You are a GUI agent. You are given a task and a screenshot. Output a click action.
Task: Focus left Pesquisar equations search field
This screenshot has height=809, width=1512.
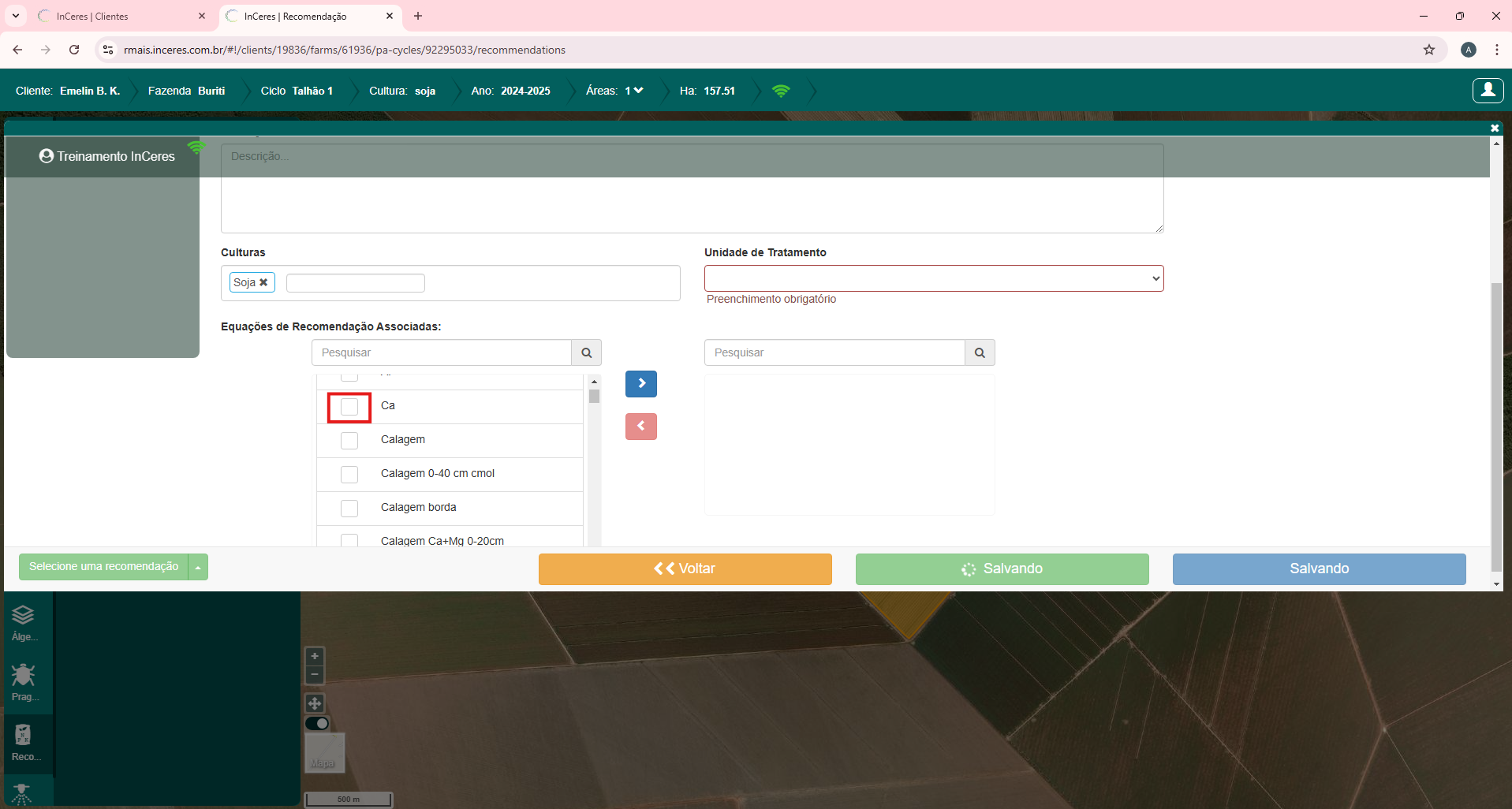coord(442,352)
